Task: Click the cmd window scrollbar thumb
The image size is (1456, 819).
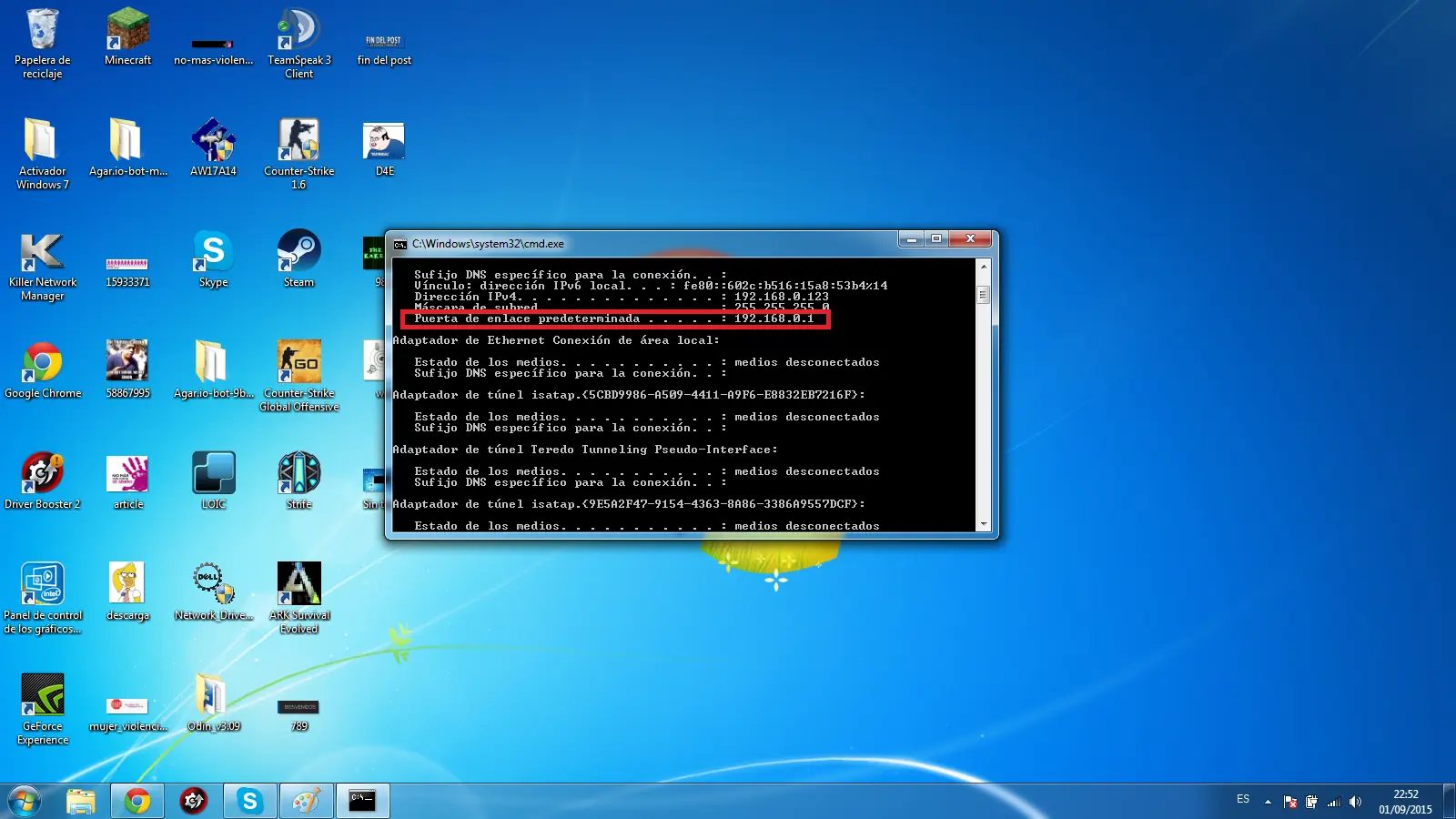Action: click(x=983, y=295)
